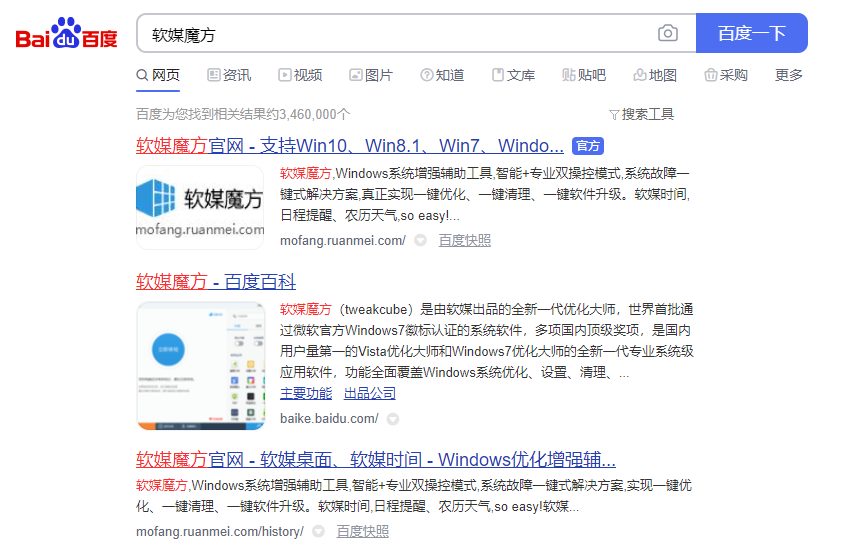Click the camera image search icon

(668, 33)
